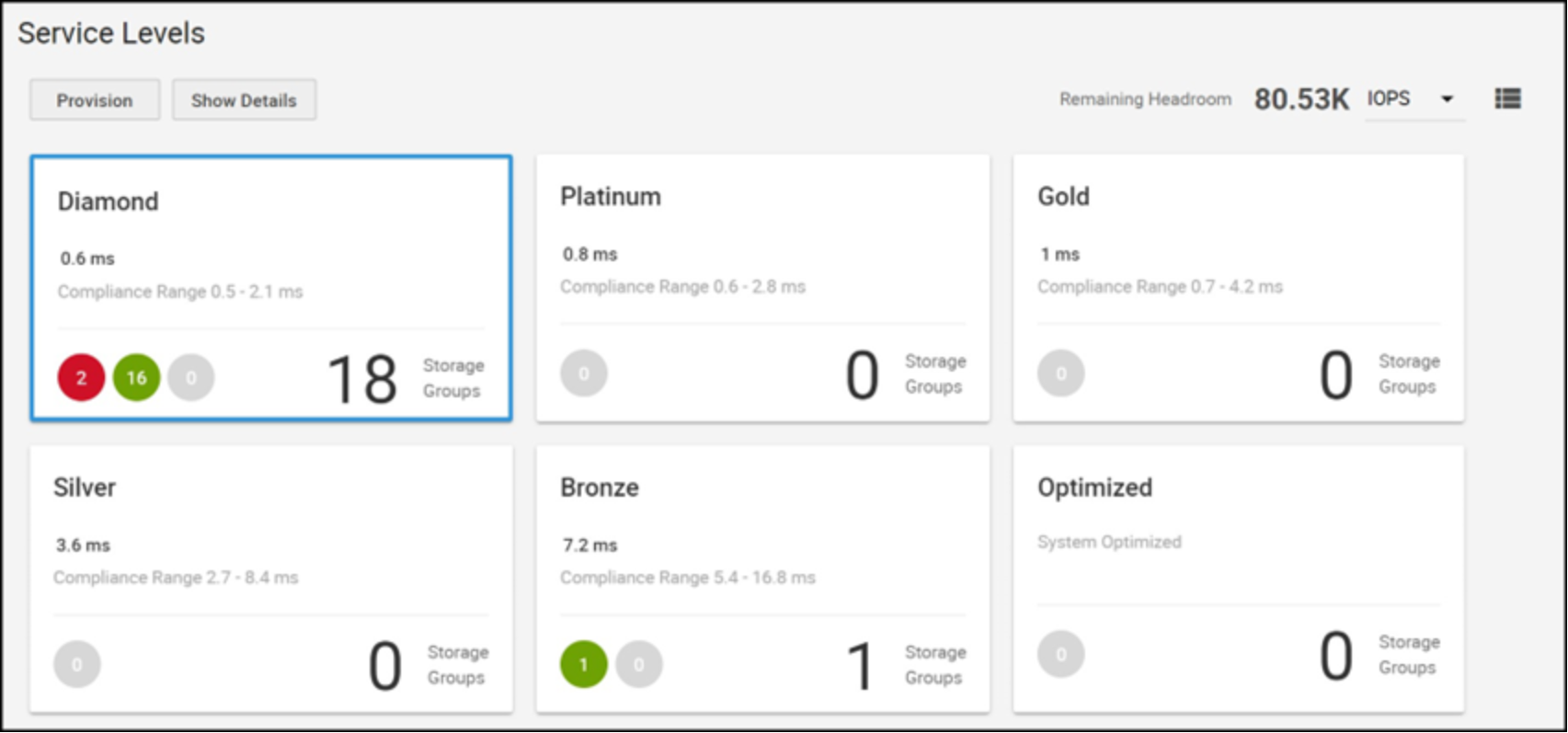This screenshot has height=733, width=1568.
Task: Click the gray 0 badge in Diamond
Action: coord(191,377)
